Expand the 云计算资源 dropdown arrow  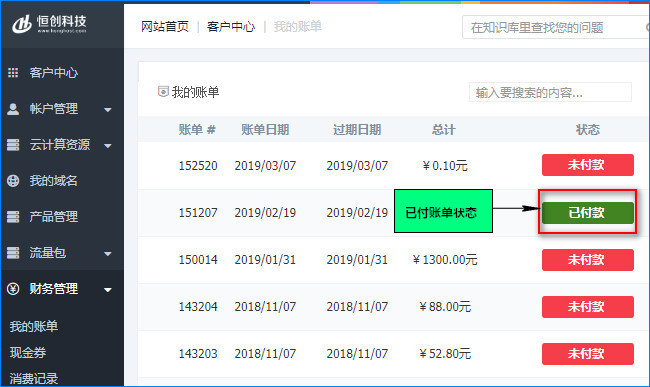pyautogui.click(x=108, y=146)
